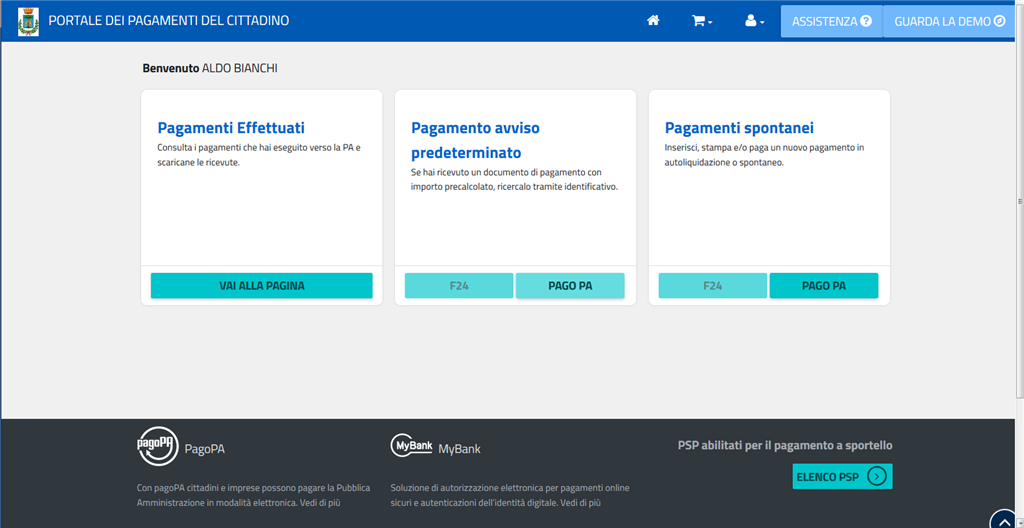Open the shopping cart dropdown
The image size is (1024, 528).
pos(702,21)
